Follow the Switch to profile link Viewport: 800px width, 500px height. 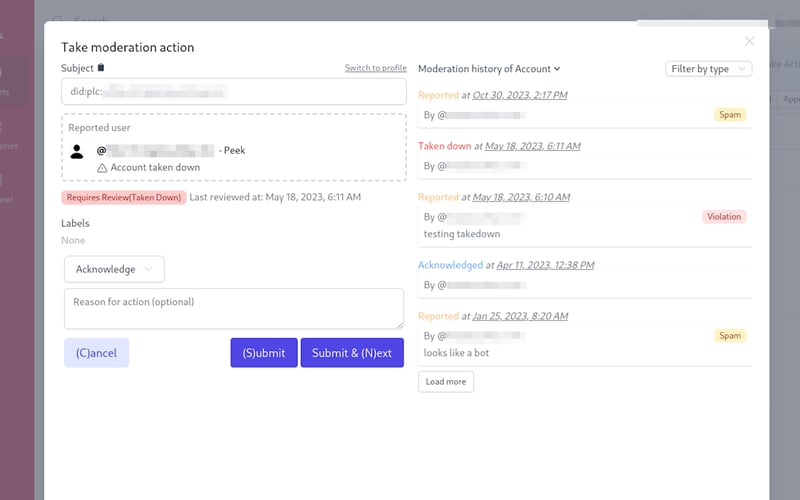tap(376, 68)
